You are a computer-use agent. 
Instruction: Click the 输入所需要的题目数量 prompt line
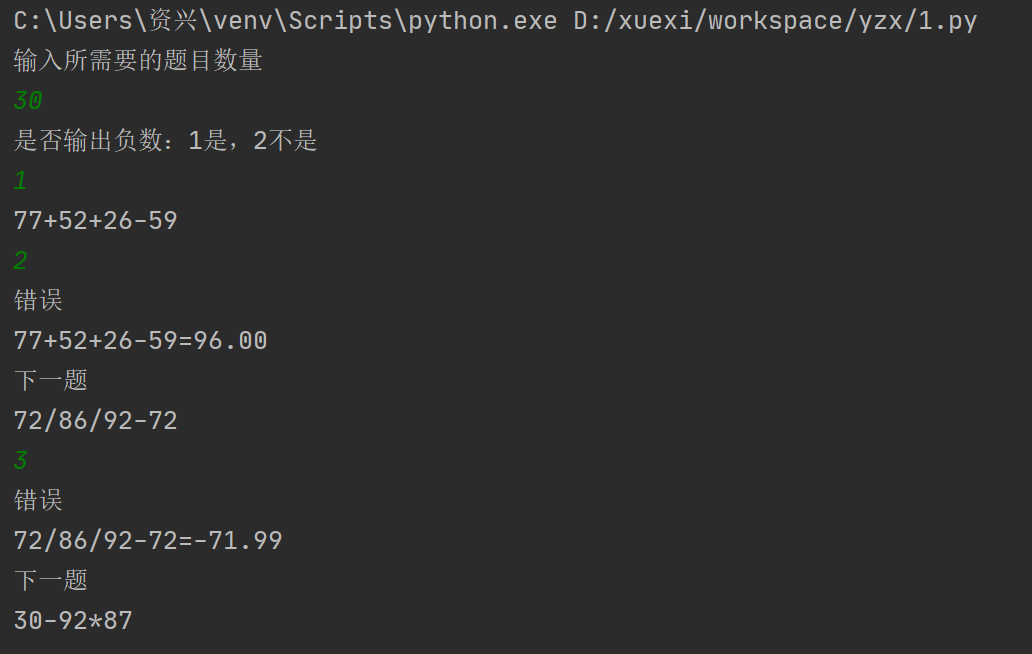point(138,61)
